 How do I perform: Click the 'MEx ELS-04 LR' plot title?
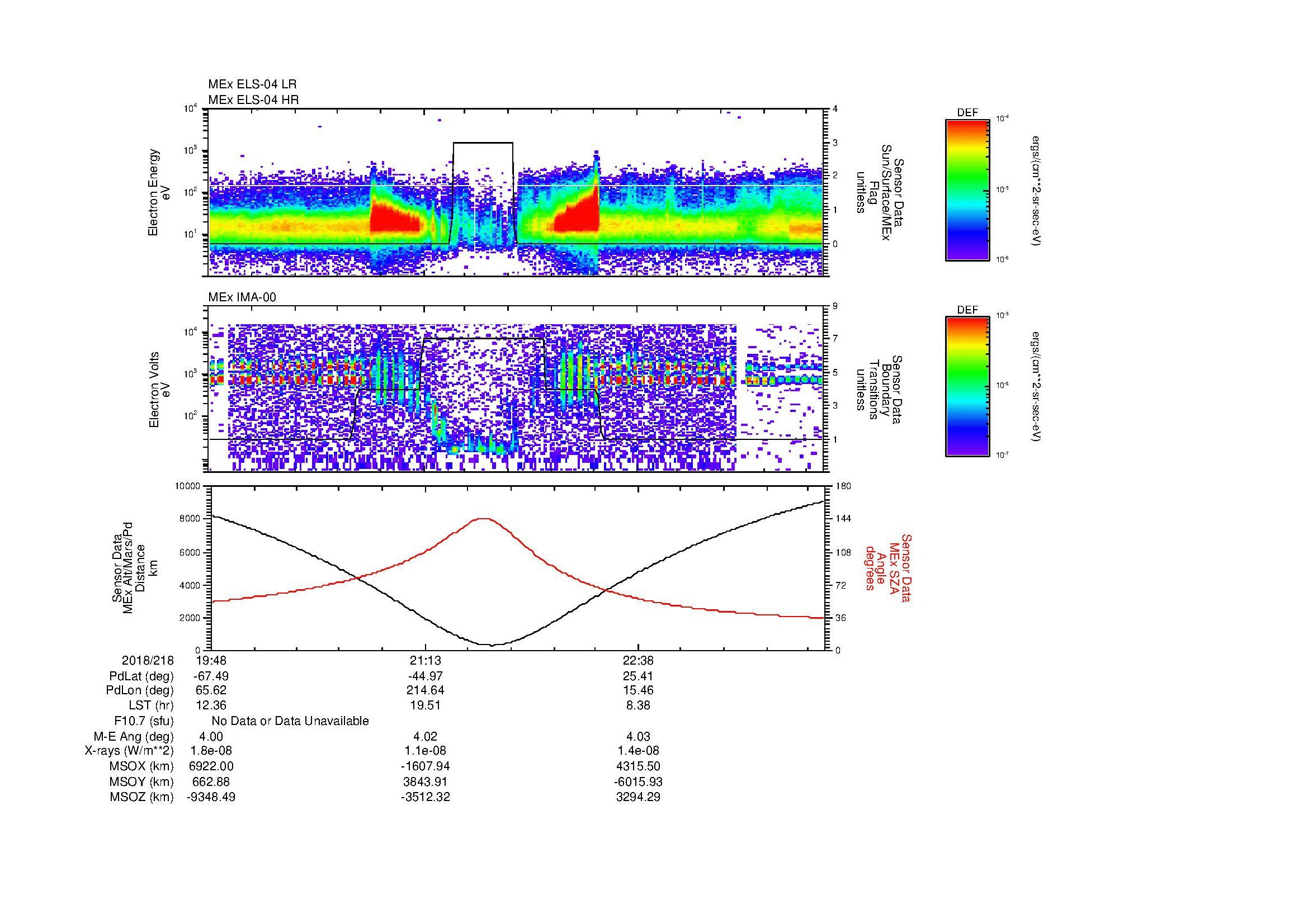(252, 84)
